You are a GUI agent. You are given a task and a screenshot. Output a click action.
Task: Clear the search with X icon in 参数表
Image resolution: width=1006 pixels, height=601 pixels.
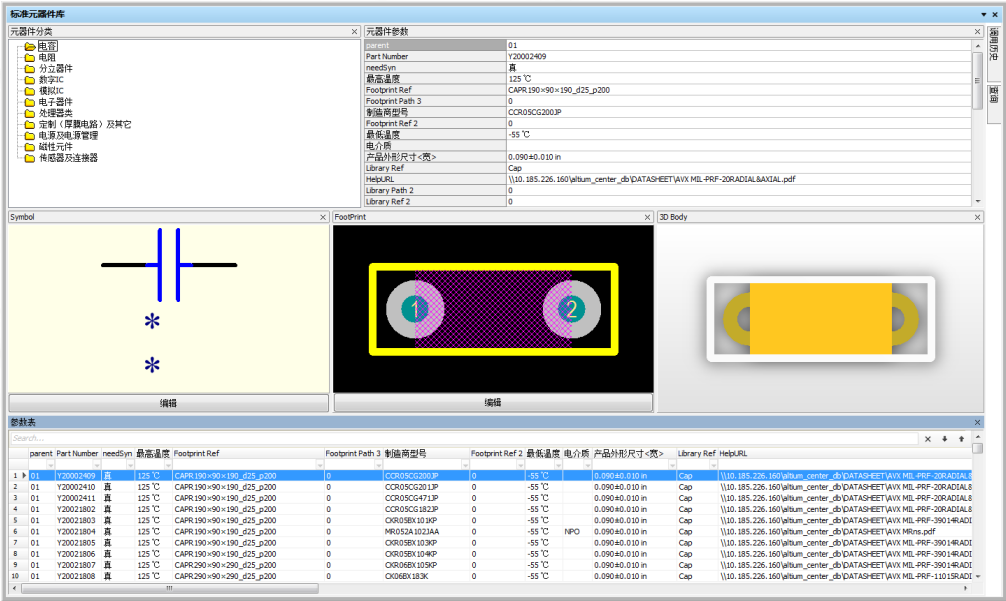click(928, 439)
